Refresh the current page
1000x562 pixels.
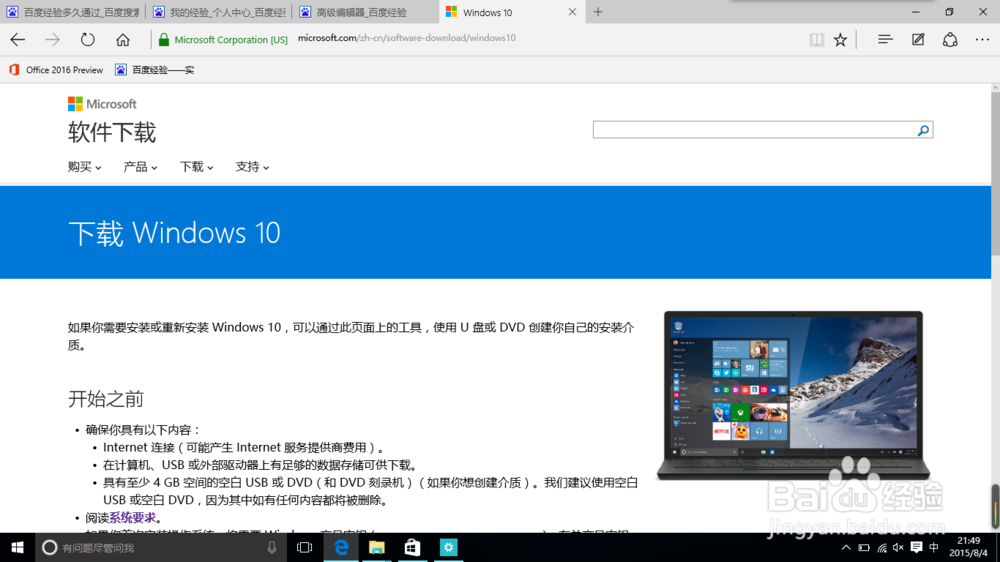coord(87,40)
